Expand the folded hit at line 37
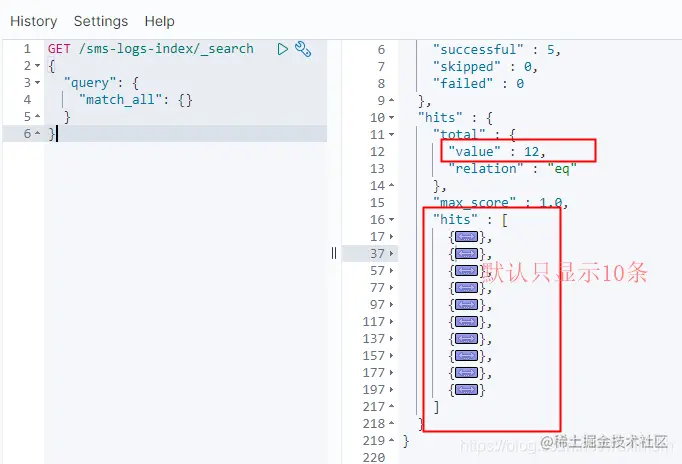682x464 pixels. coord(391,254)
